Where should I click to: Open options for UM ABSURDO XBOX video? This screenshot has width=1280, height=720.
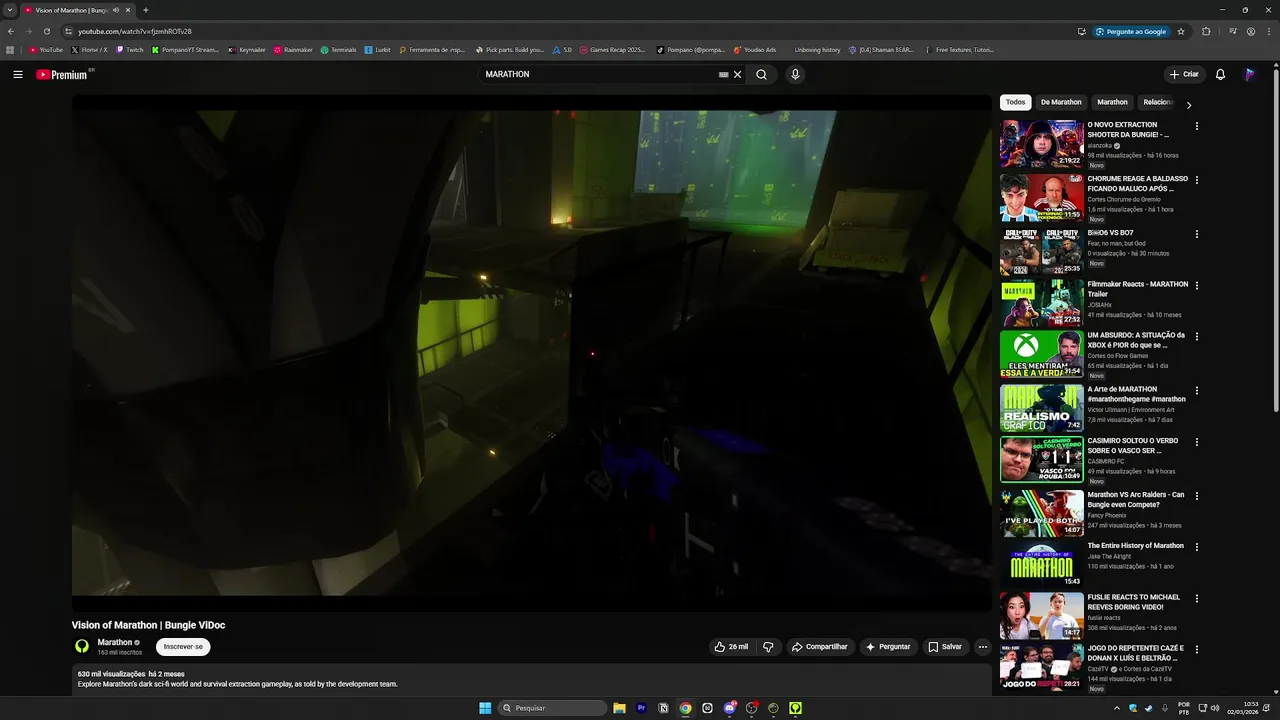tap(1196, 336)
